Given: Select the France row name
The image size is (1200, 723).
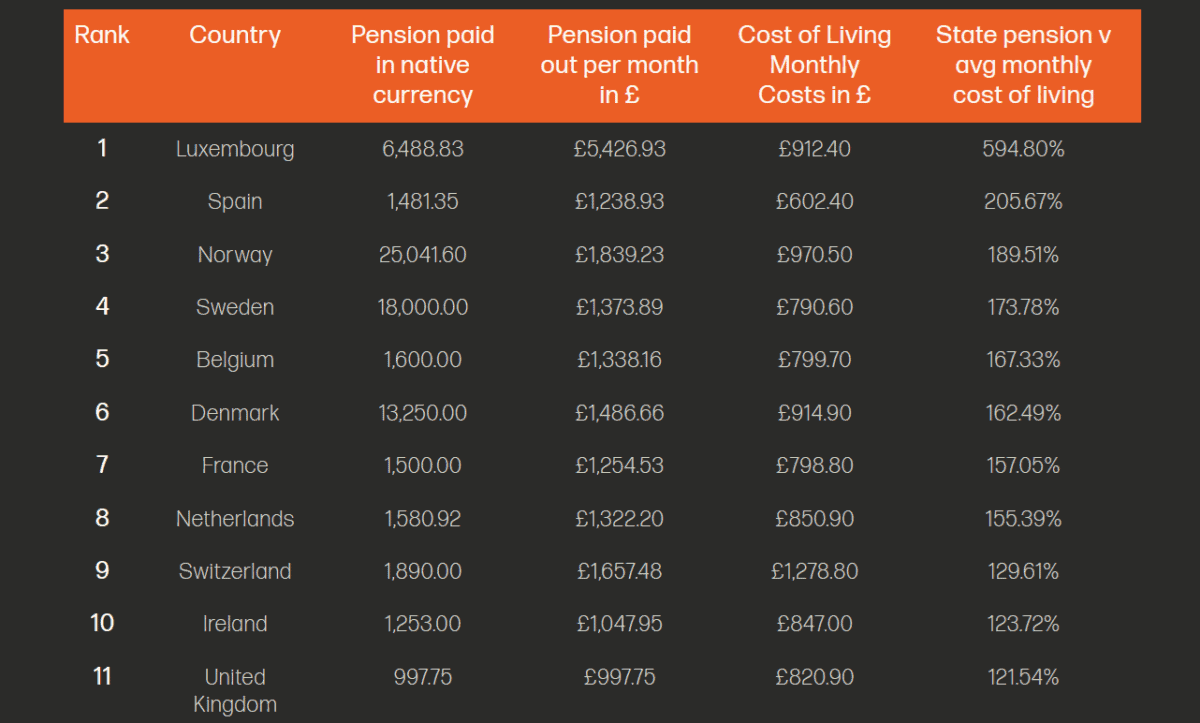Looking at the screenshot, I should coord(235,466).
